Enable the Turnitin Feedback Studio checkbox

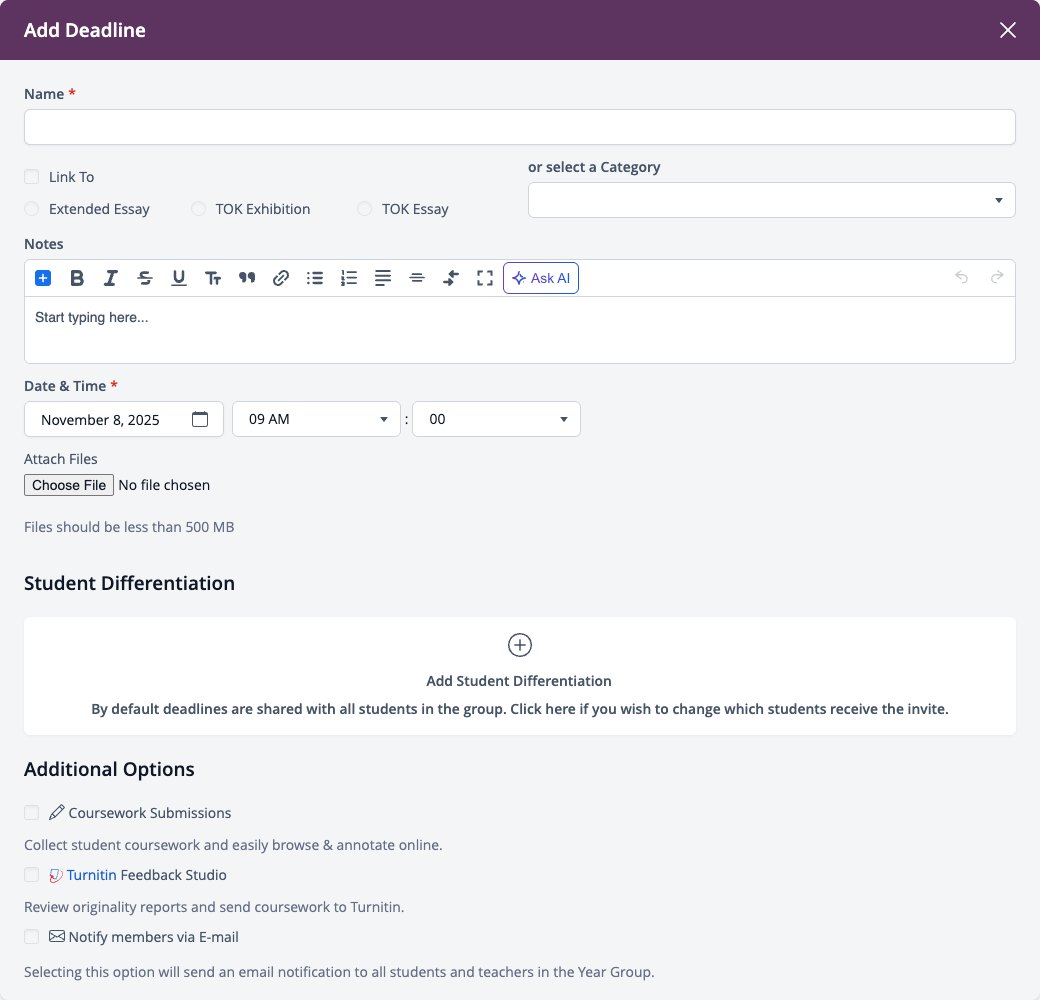pyautogui.click(x=31, y=875)
